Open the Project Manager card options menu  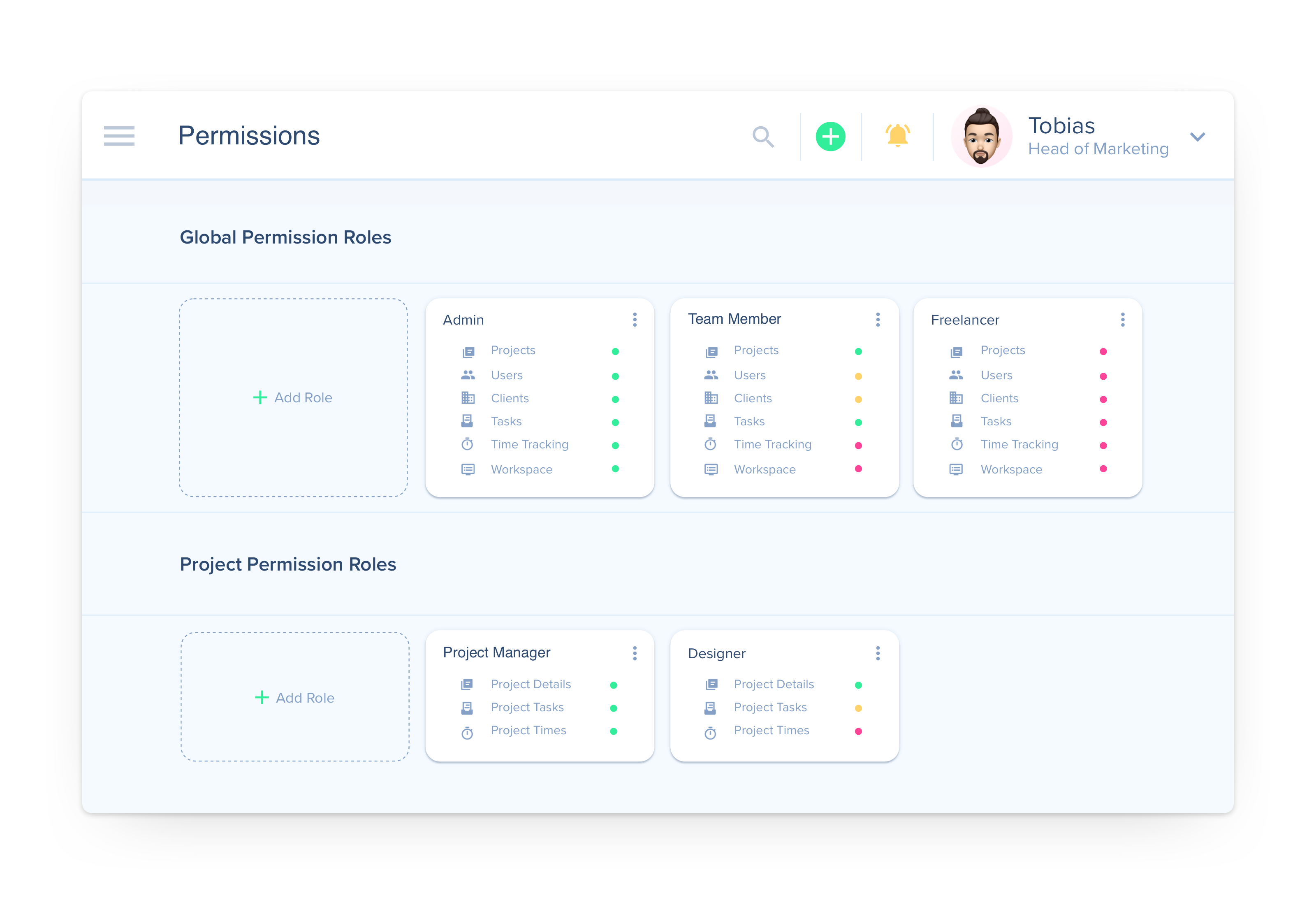635,653
